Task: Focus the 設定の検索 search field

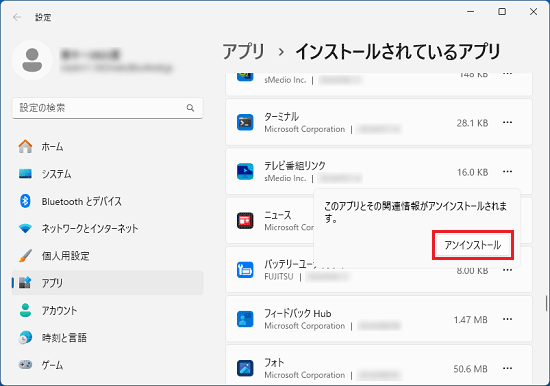Action: pyautogui.click(x=107, y=108)
